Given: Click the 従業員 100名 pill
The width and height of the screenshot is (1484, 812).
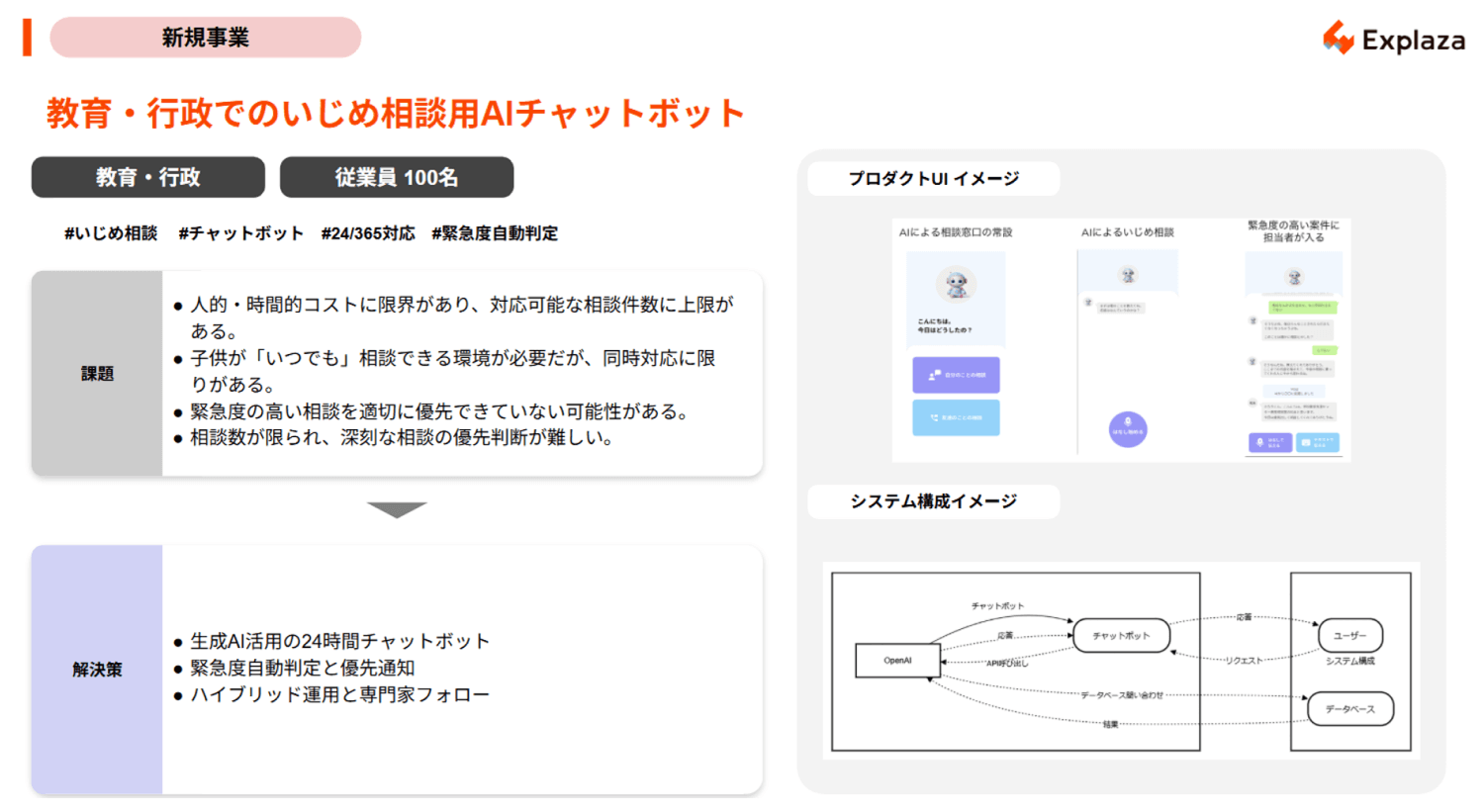Looking at the screenshot, I should pyautogui.click(x=397, y=177).
